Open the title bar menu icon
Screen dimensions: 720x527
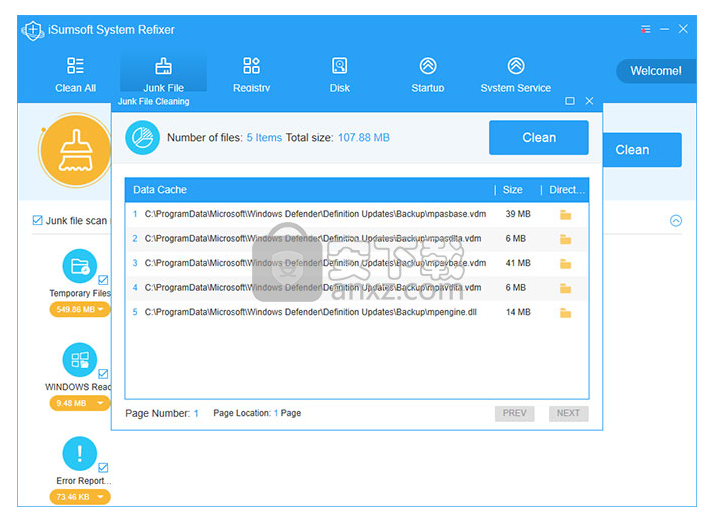(646, 29)
